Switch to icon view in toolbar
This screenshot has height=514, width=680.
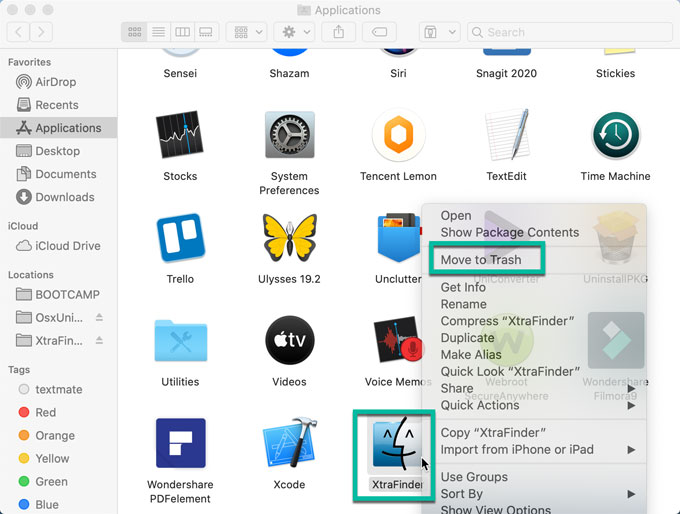134,32
